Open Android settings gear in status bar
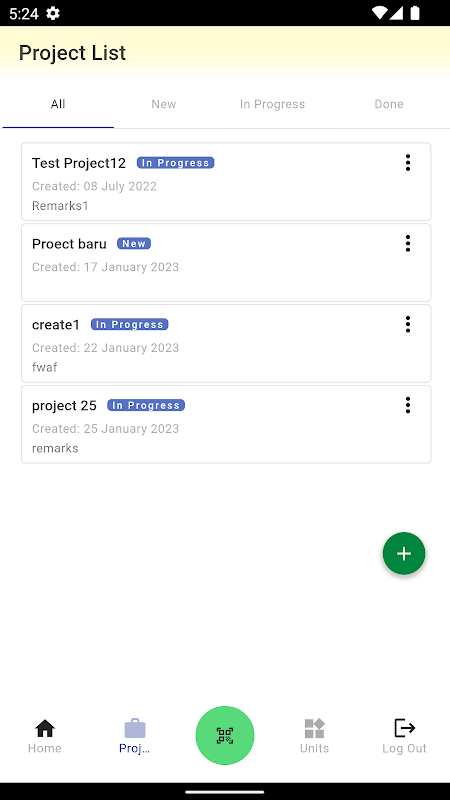Screen dimensions: 450x800 coord(53,13)
